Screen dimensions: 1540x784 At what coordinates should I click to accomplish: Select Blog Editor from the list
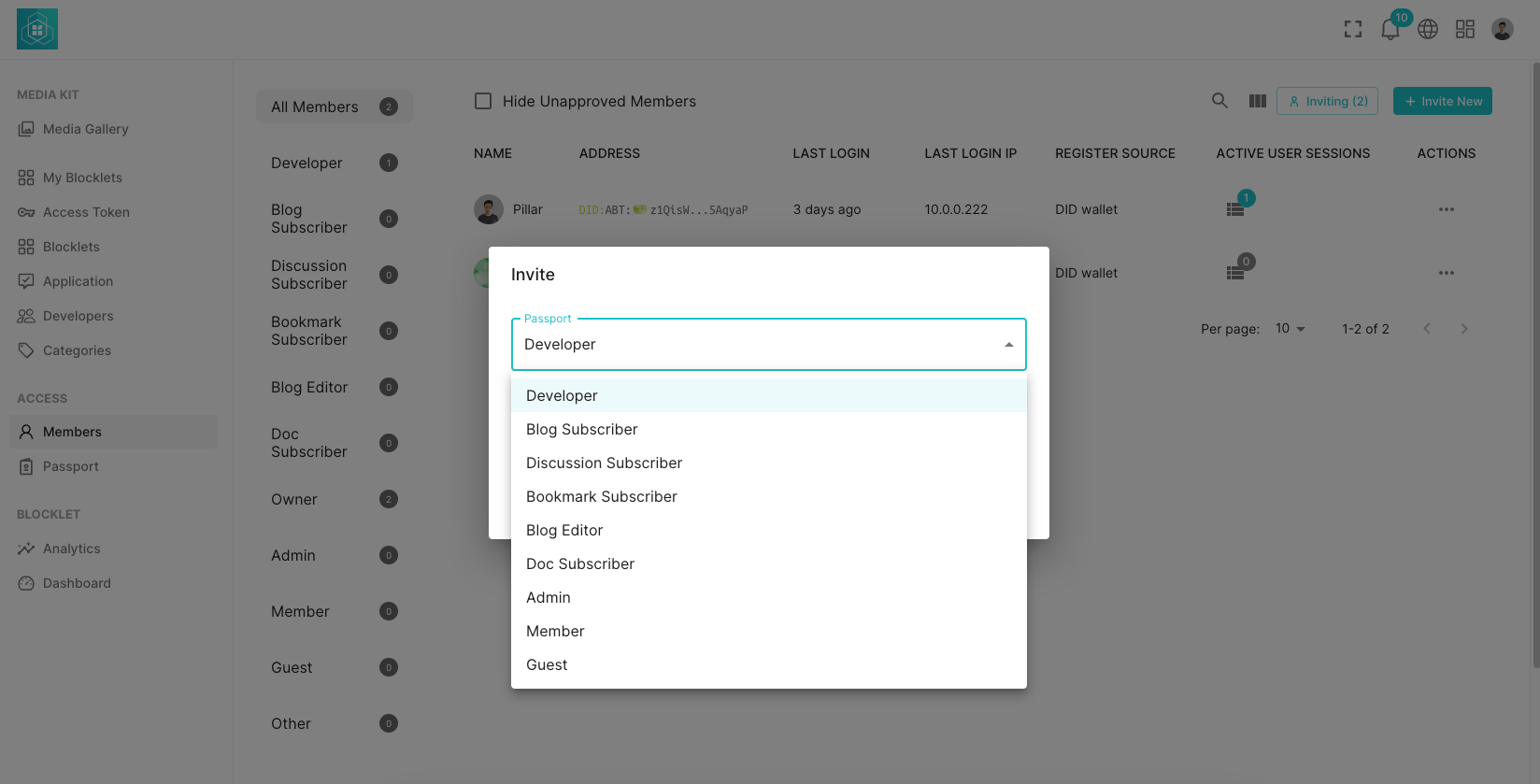tap(564, 530)
